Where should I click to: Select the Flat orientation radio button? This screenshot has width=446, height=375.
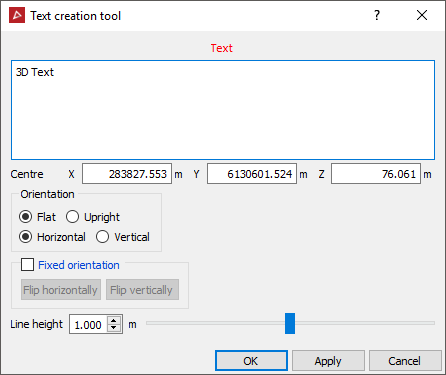pyautogui.click(x=26, y=217)
